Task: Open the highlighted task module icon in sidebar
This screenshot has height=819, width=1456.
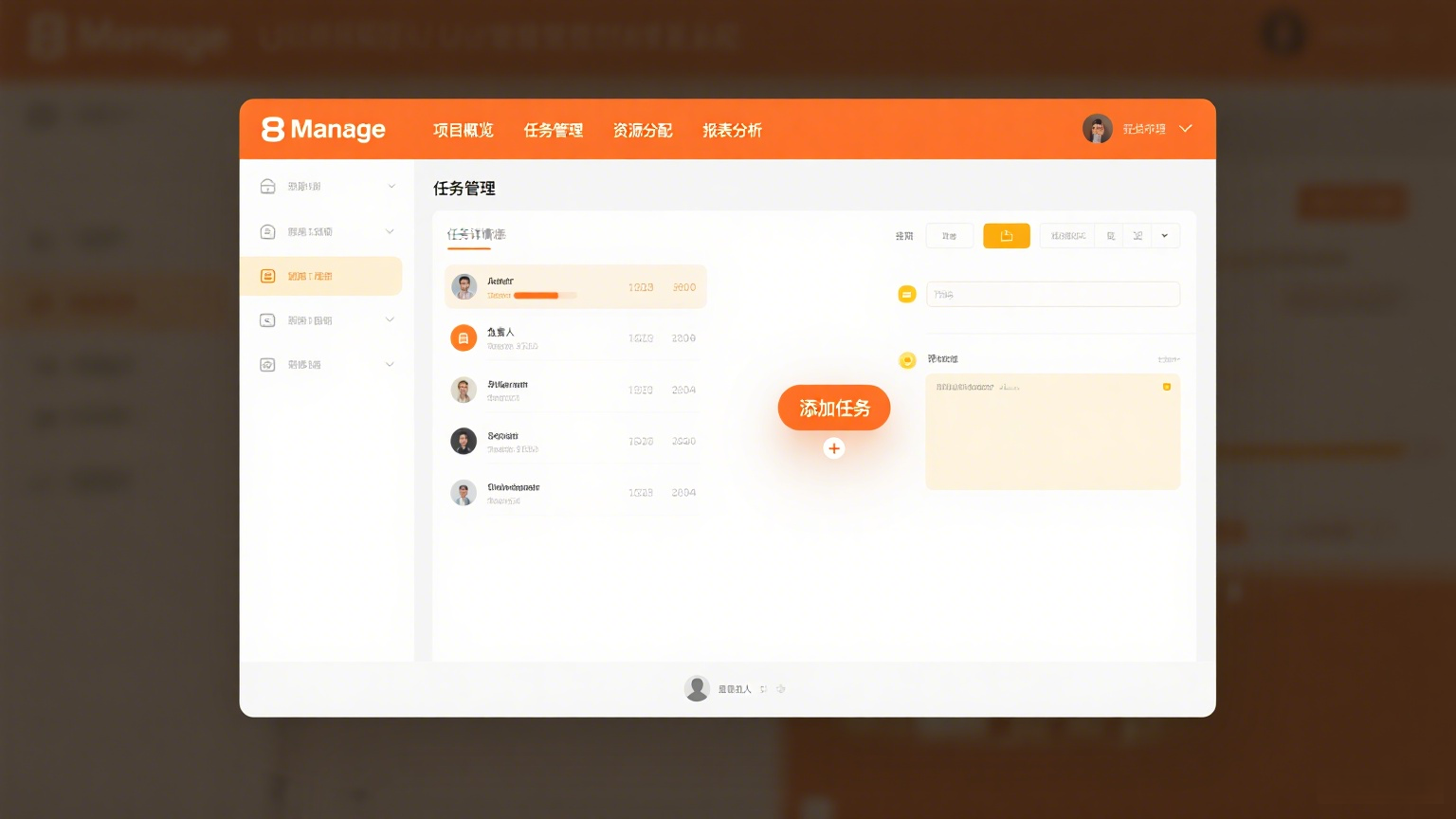Action: 267,276
